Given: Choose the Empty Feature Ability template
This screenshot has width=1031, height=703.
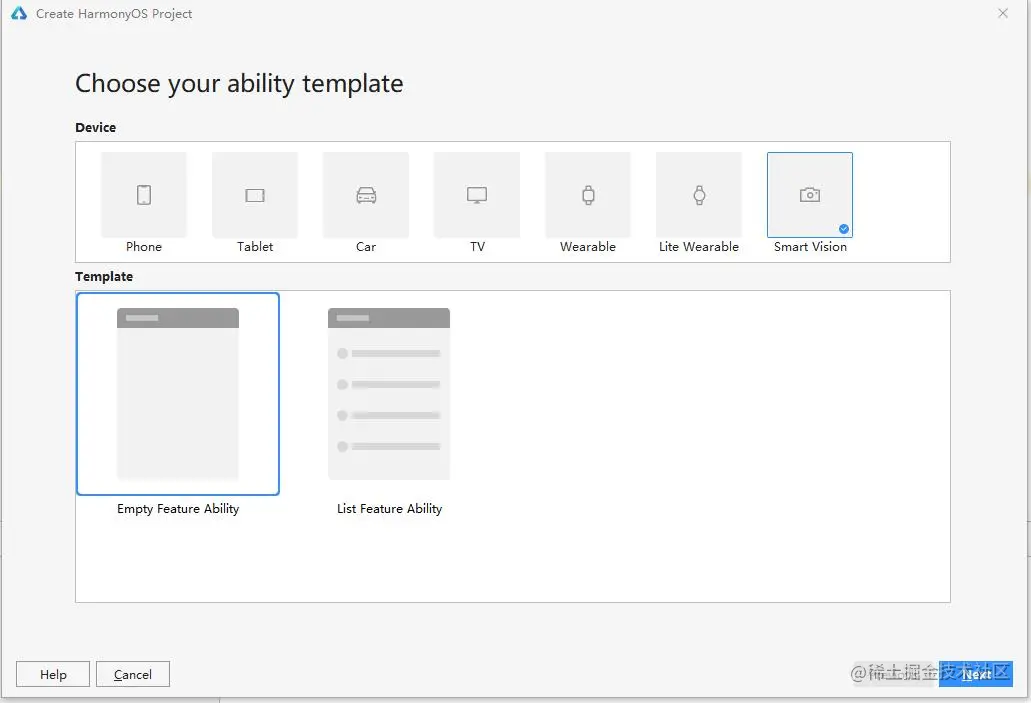Looking at the screenshot, I should [x=178, y=393].
